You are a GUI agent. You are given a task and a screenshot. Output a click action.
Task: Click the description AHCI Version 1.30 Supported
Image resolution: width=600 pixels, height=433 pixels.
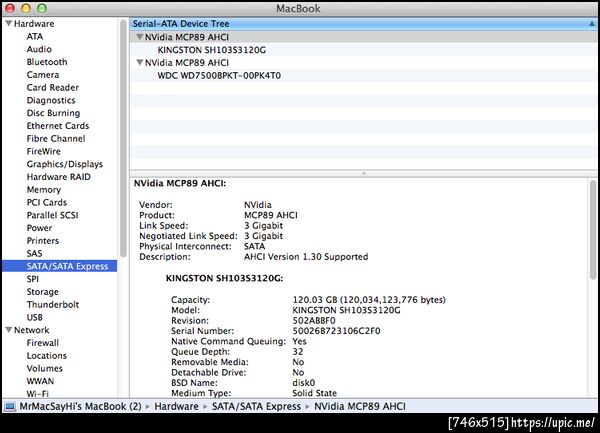coord(306,257)
